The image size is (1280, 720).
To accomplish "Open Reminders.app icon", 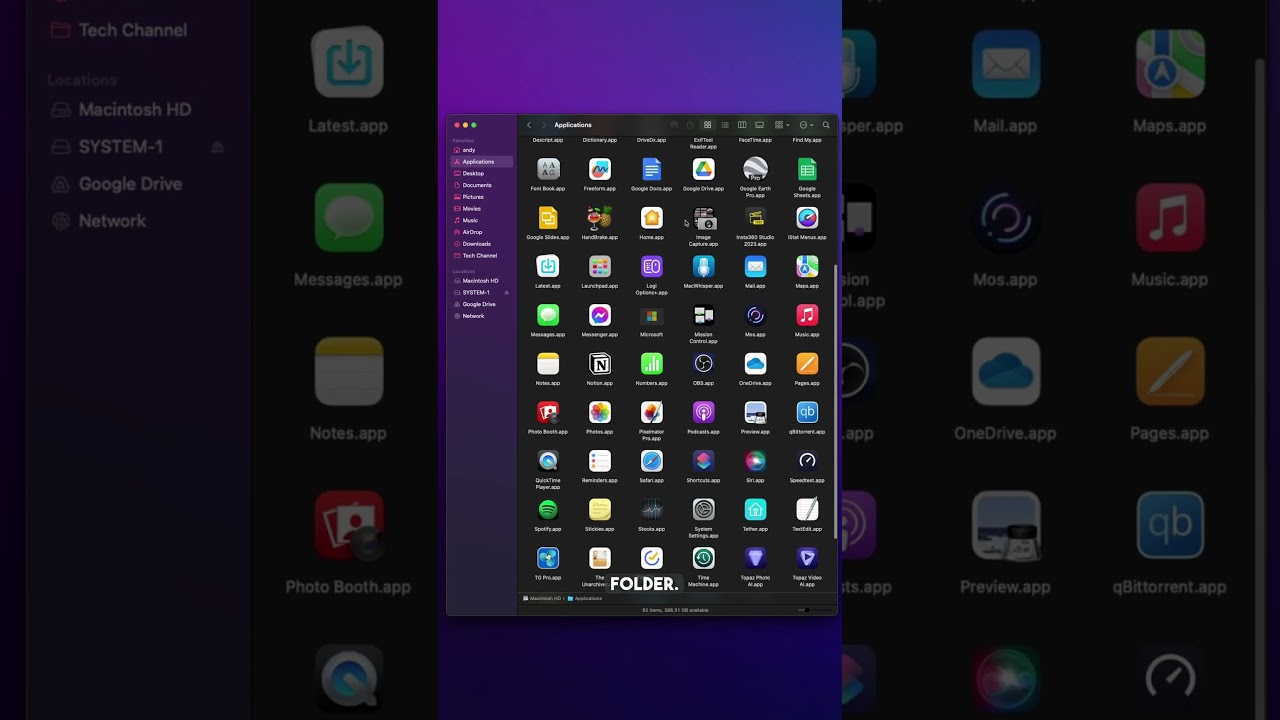I will [x=600, y=461].
